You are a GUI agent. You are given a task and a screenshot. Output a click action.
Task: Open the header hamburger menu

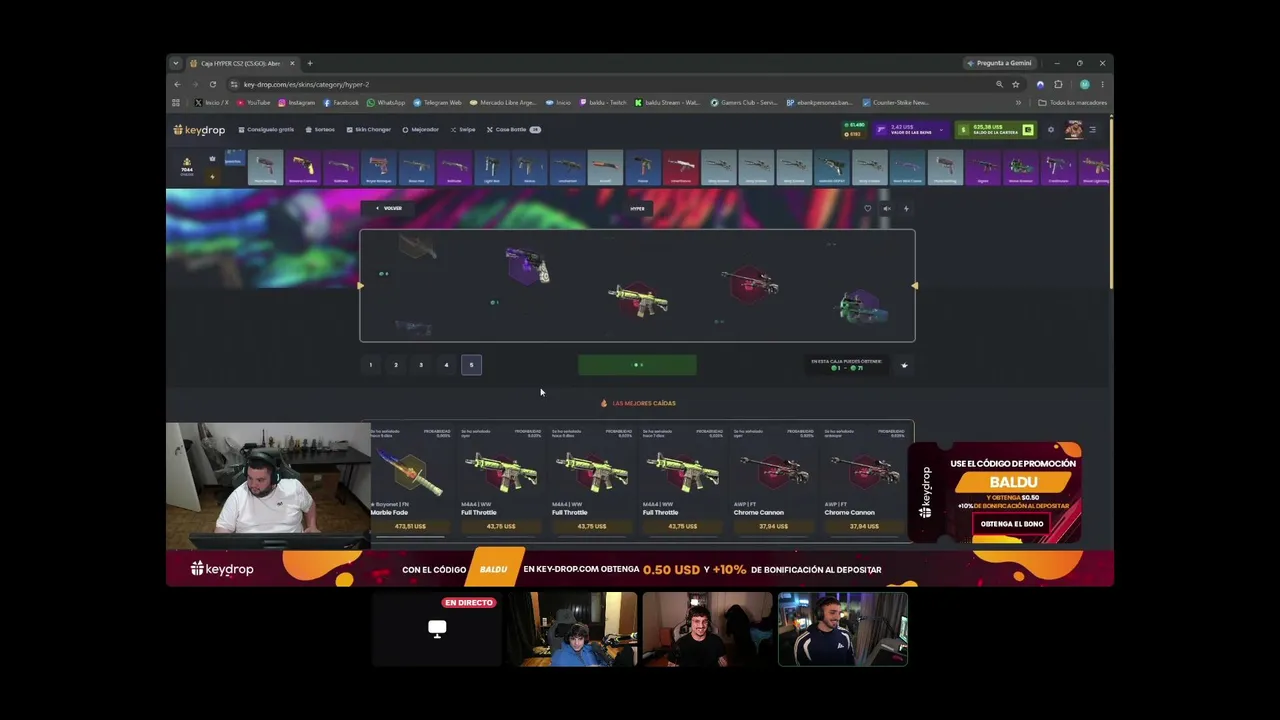[x=1092, y=130]
